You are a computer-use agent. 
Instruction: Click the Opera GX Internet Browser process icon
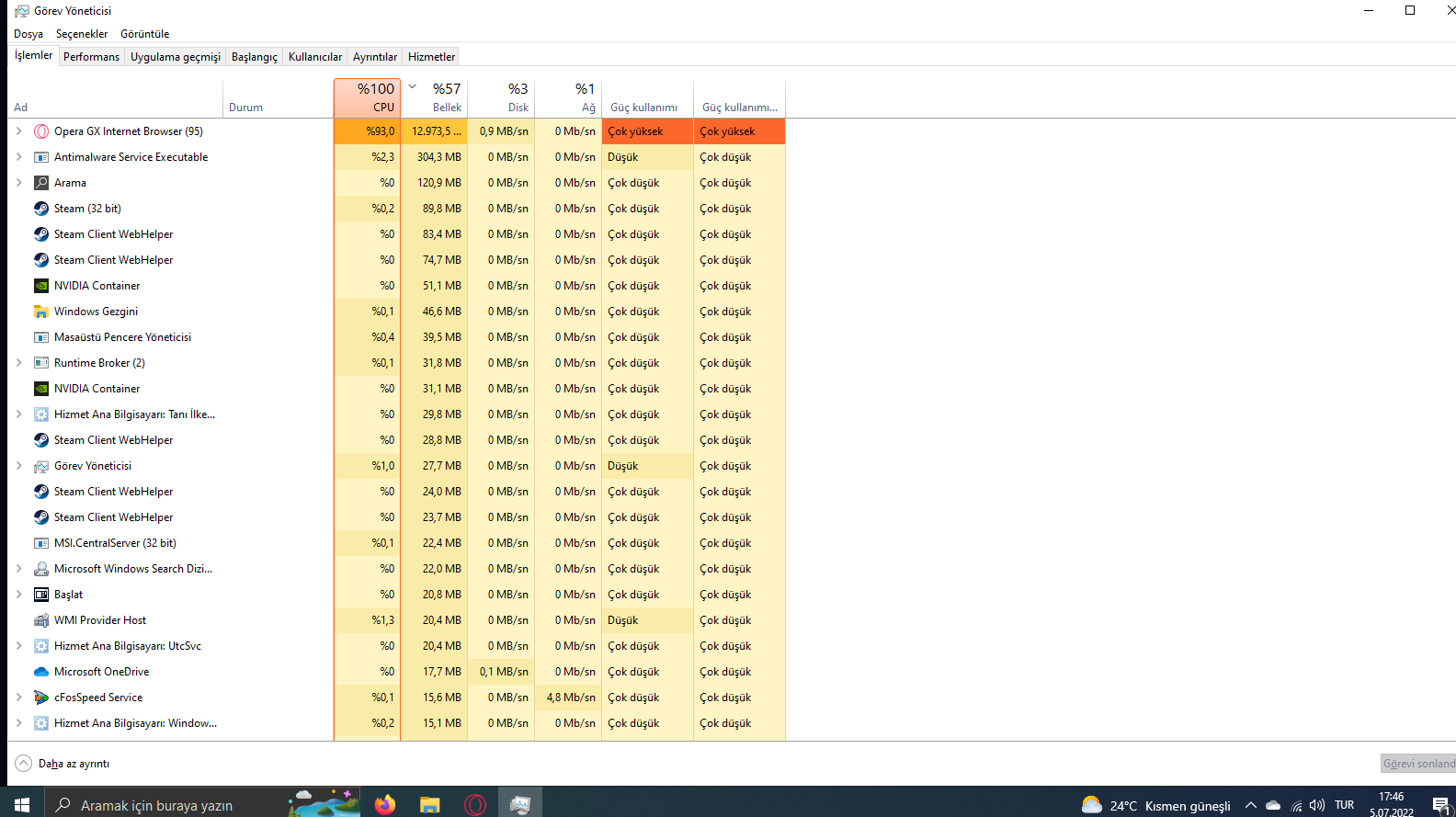click(41, 131)
